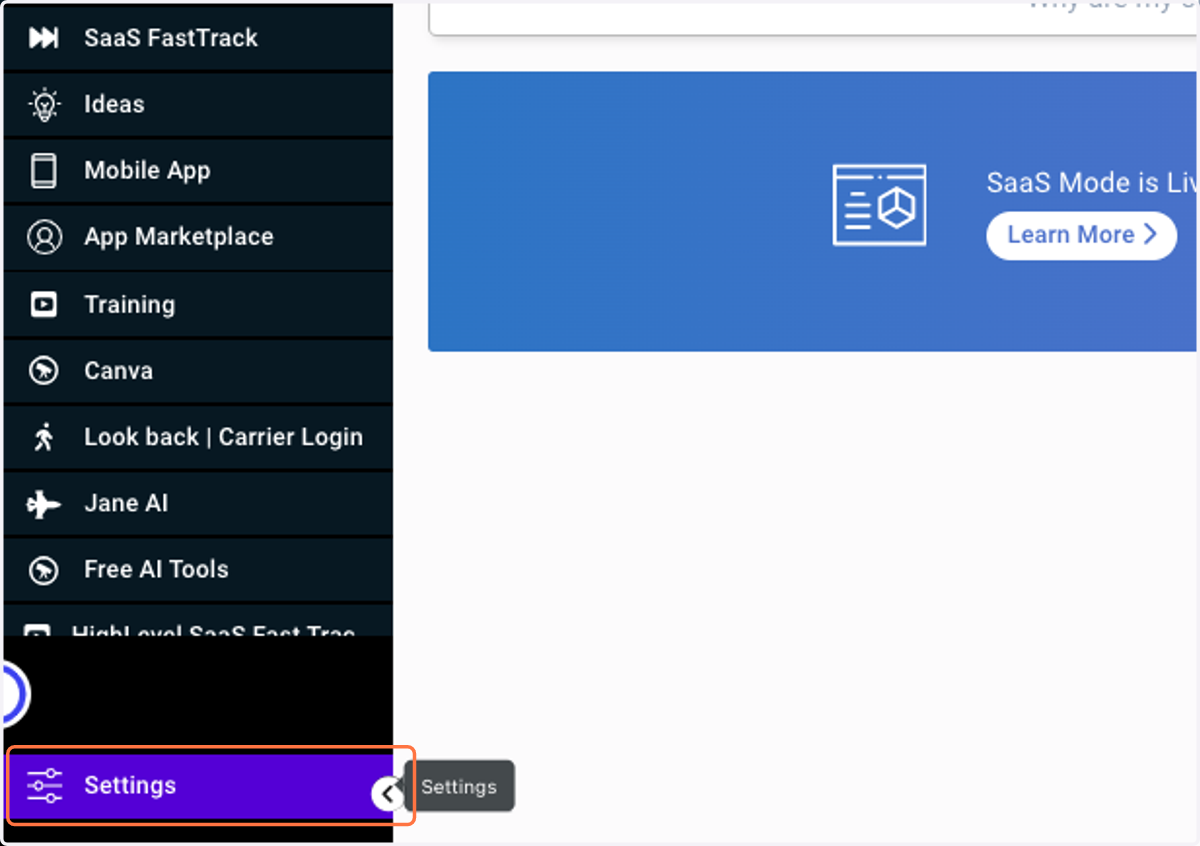Open Canva from the sidebar
The image size is (1200, 846).
pyautogui.click(x=198, y=371)
